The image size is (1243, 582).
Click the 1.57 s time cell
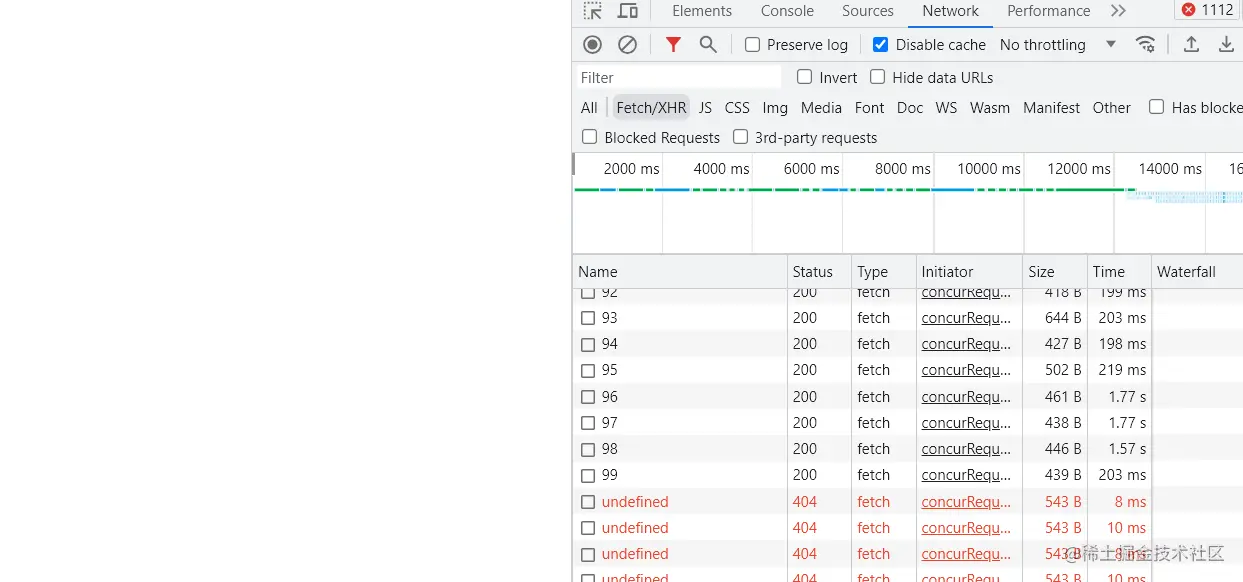click(x=1127, y=449)
